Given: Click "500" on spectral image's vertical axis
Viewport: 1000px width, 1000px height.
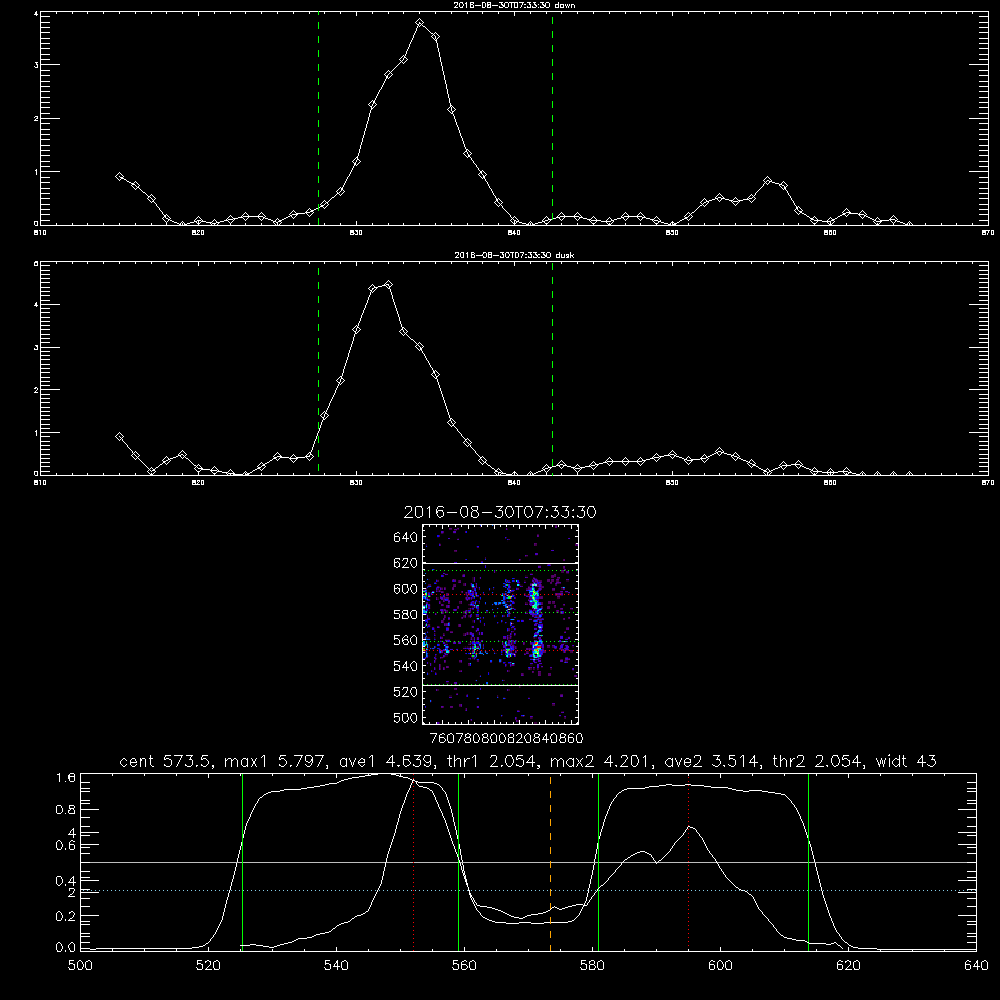Looking at the screenshot, I should [405, 717].
